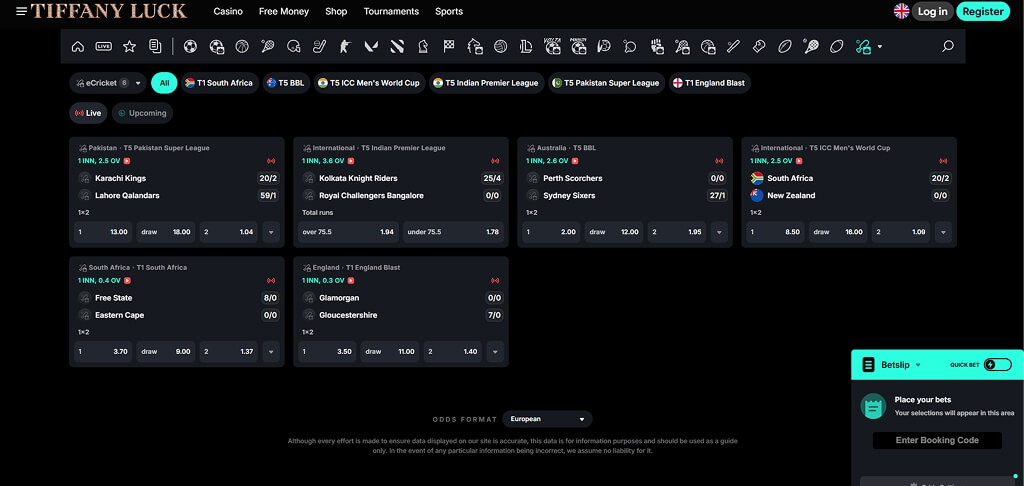The width and height of the screenshot is (1024, 486).
Task: Bet on Gloucestershire at 1.40
Action: pos(453,351)
